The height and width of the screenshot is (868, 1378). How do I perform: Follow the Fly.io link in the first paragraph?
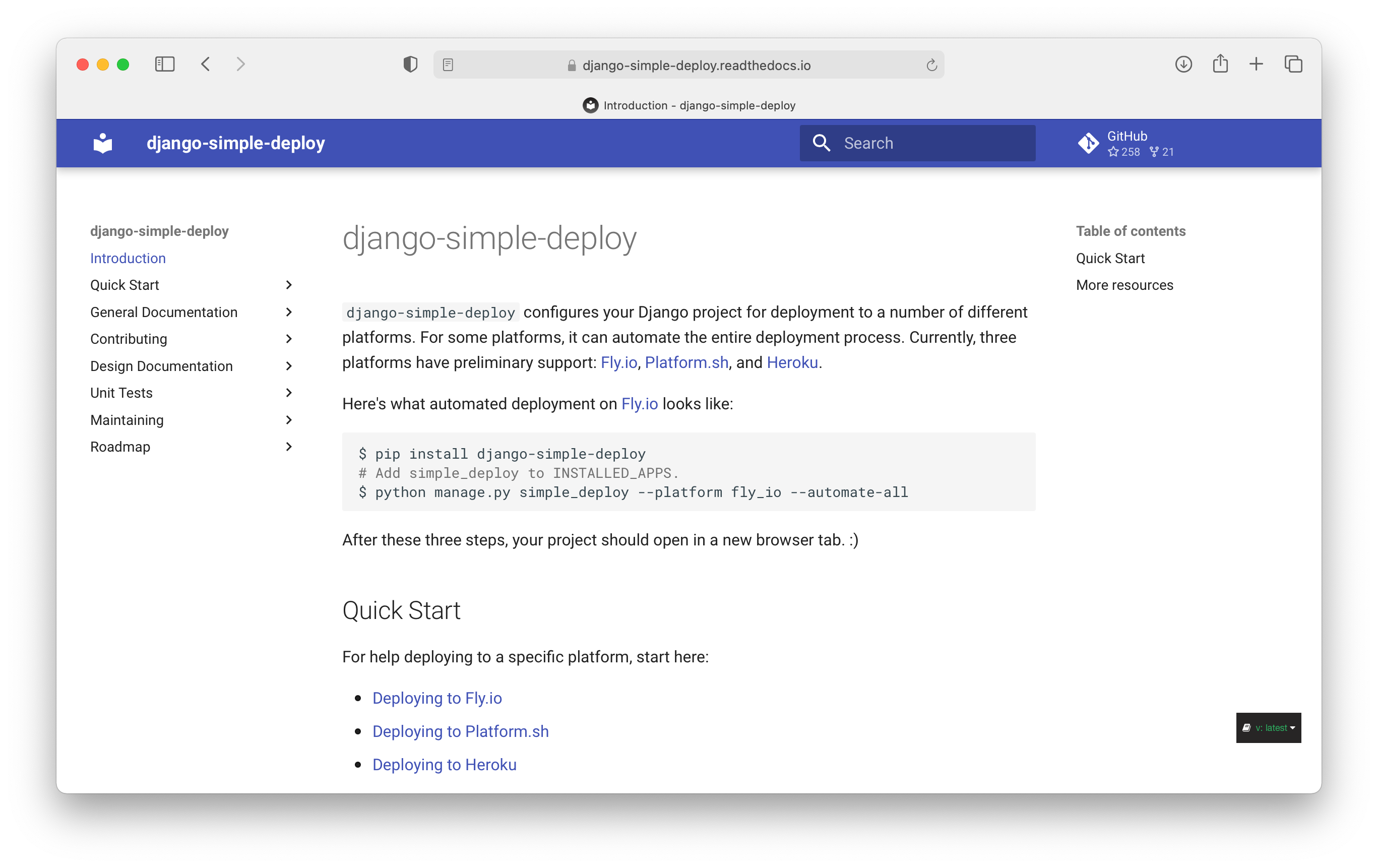[618, 362]
